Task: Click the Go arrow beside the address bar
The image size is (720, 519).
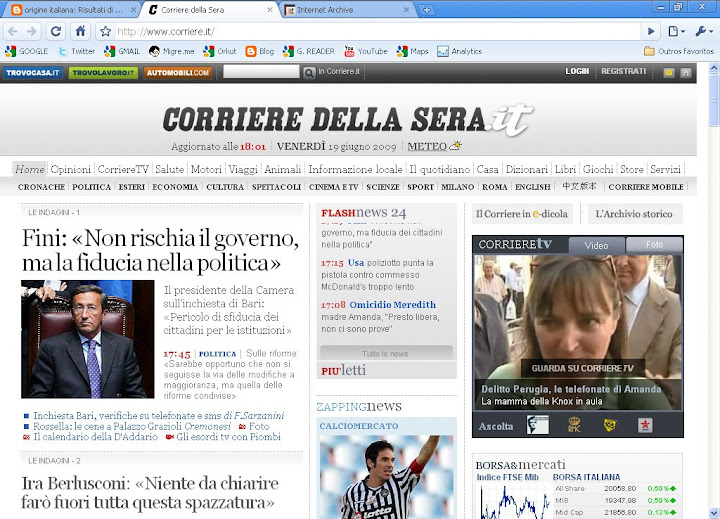Action: (x=651, y=31)
